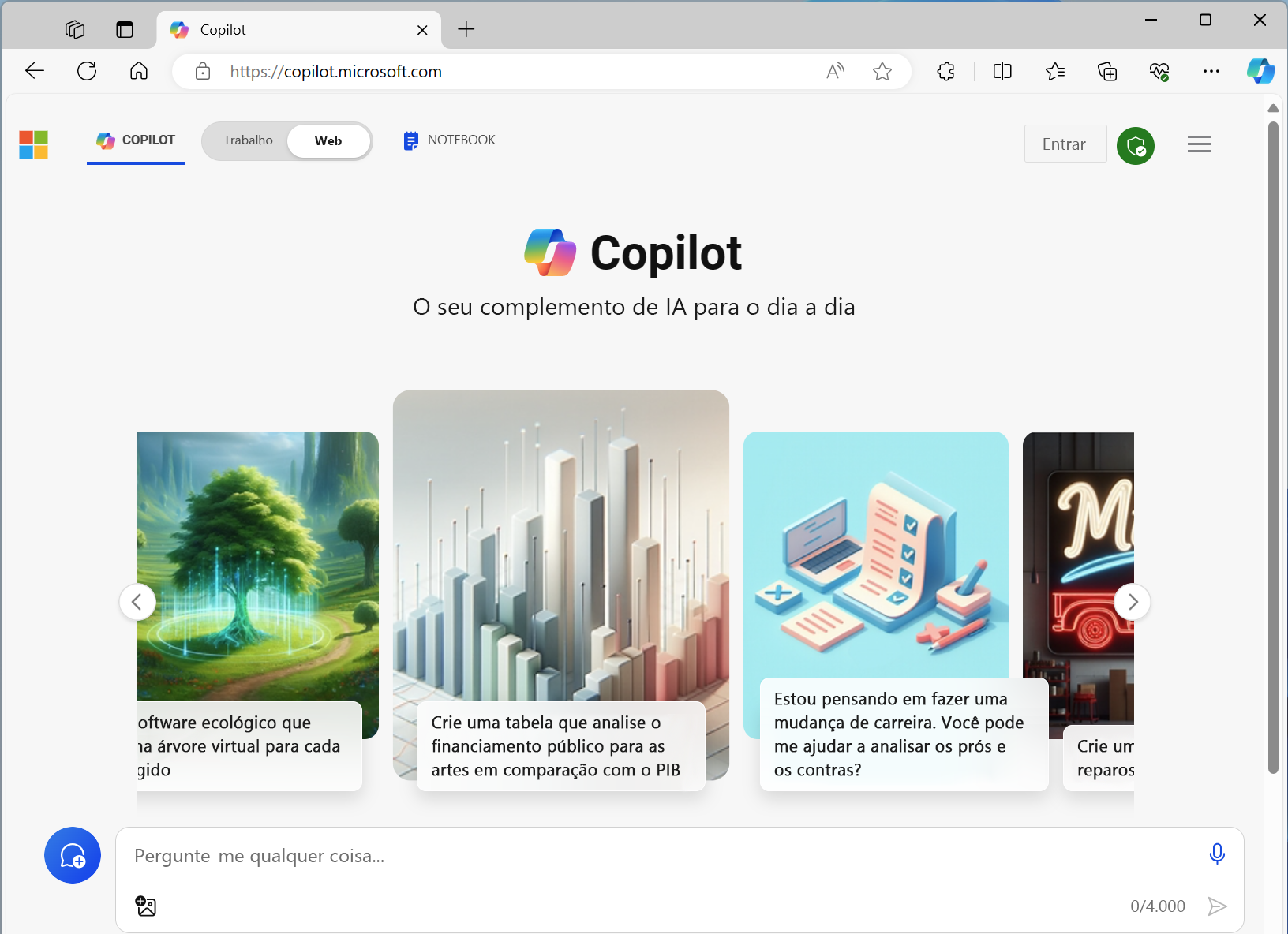
Task: Open the Workspaces icon
Action: [x=75, y=30]
